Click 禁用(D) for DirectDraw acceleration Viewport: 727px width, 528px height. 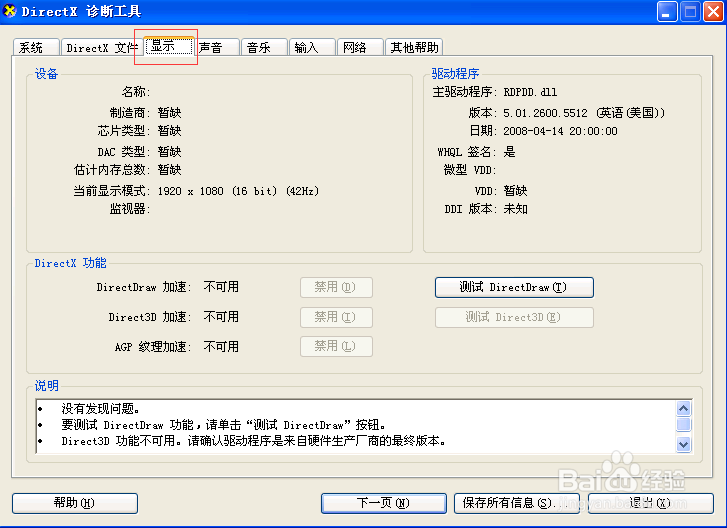336,287
